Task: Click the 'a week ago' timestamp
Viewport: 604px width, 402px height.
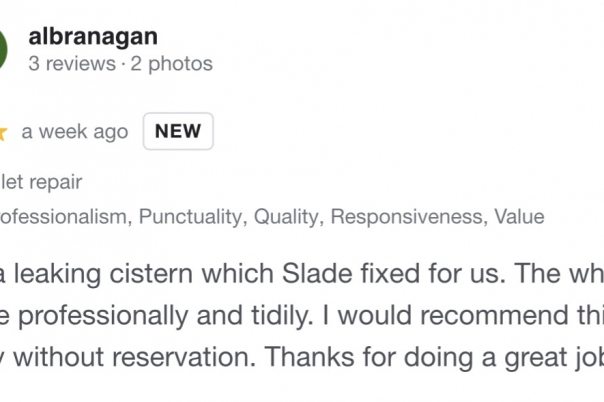Action: (75, 132)
